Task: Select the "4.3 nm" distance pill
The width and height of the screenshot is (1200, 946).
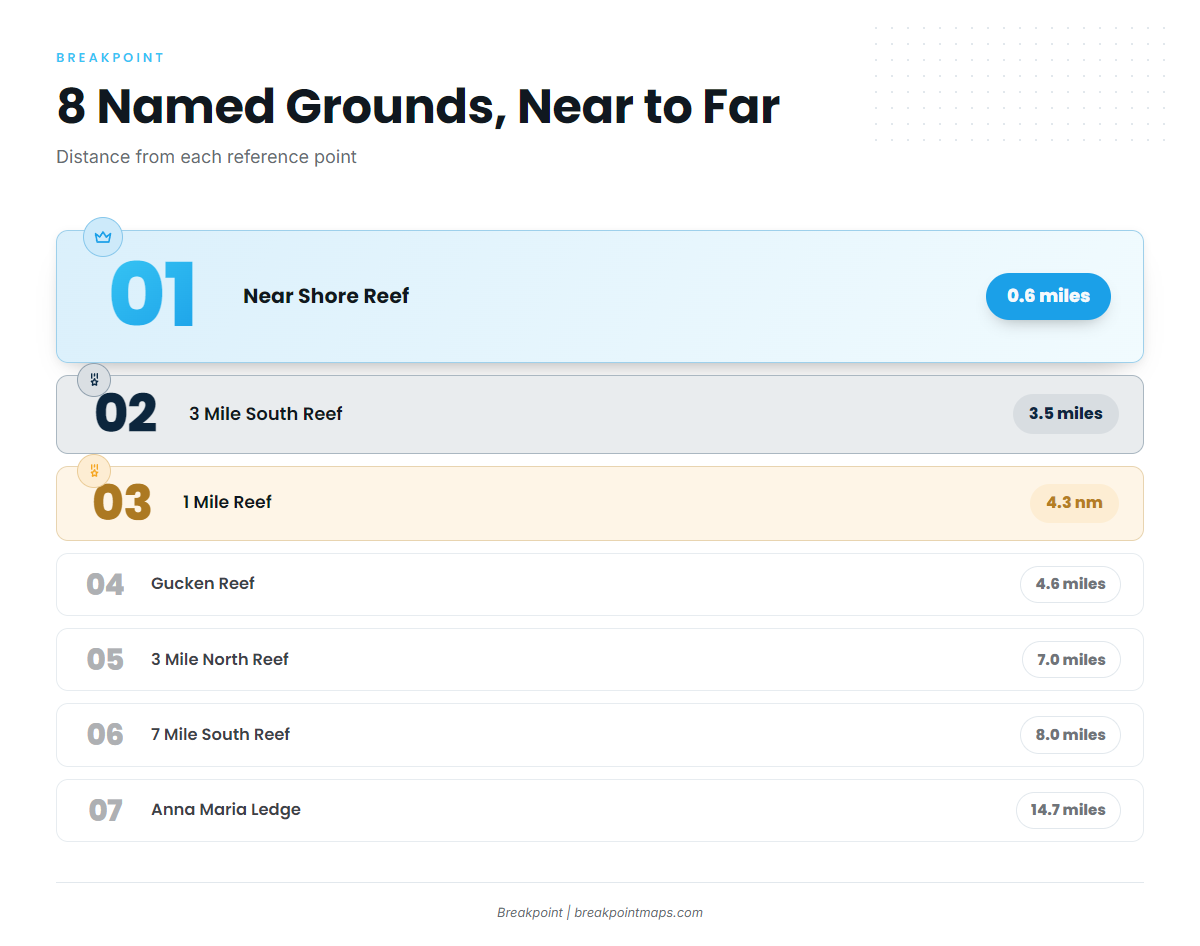Action: click(x=1074, y=502)
